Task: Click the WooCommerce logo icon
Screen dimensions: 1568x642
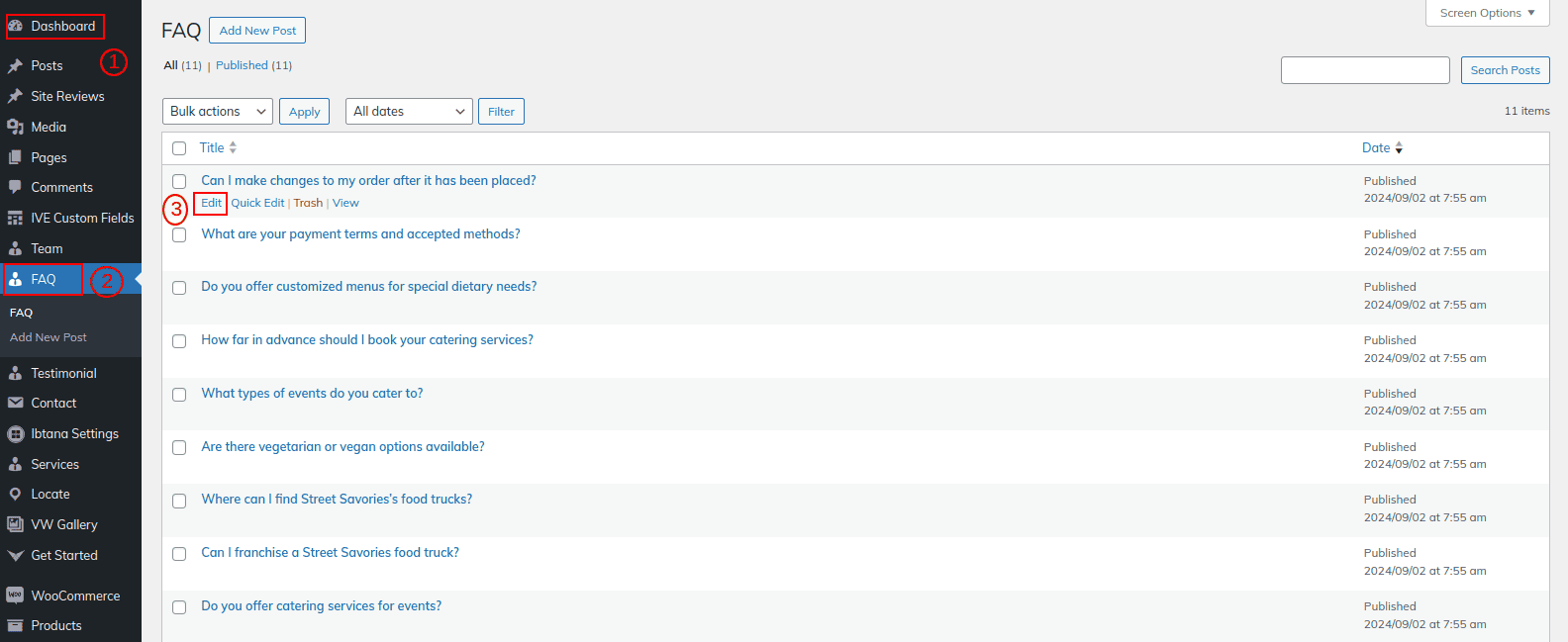Action: pyautogui.click(x=16, y=596)
